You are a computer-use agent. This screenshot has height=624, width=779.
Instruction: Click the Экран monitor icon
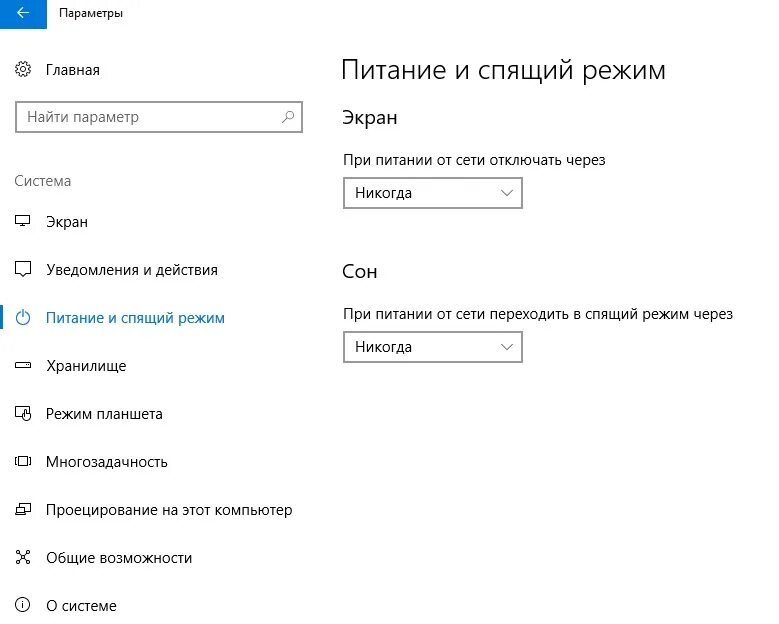(23, 222)
